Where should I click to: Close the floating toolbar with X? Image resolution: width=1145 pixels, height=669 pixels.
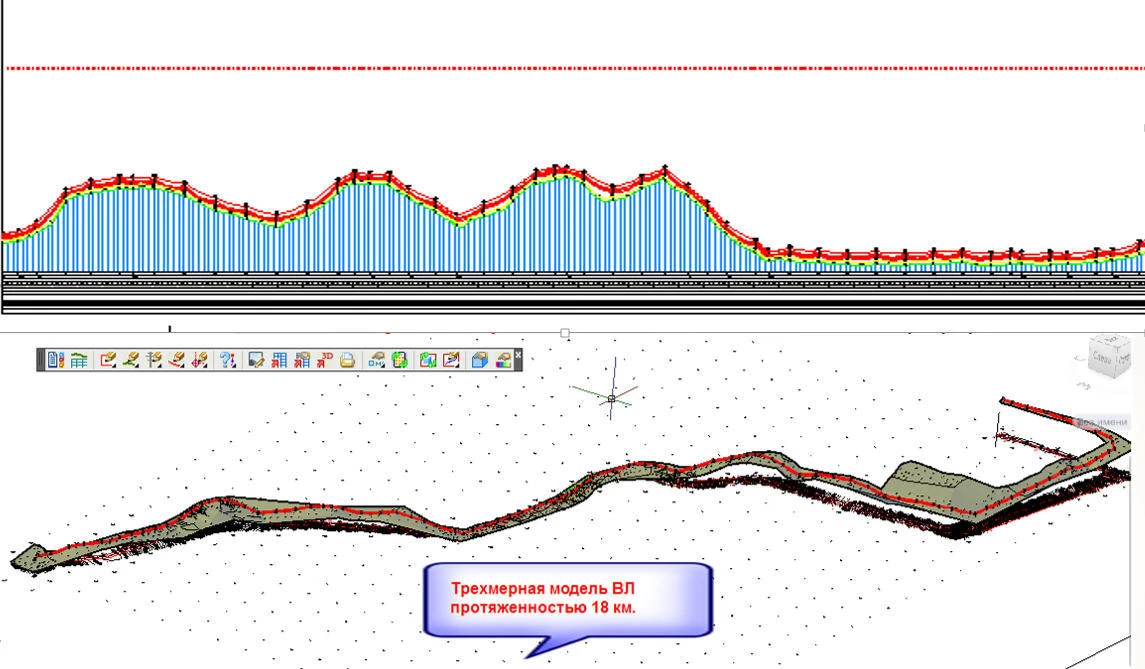click(x=518, y=354)
